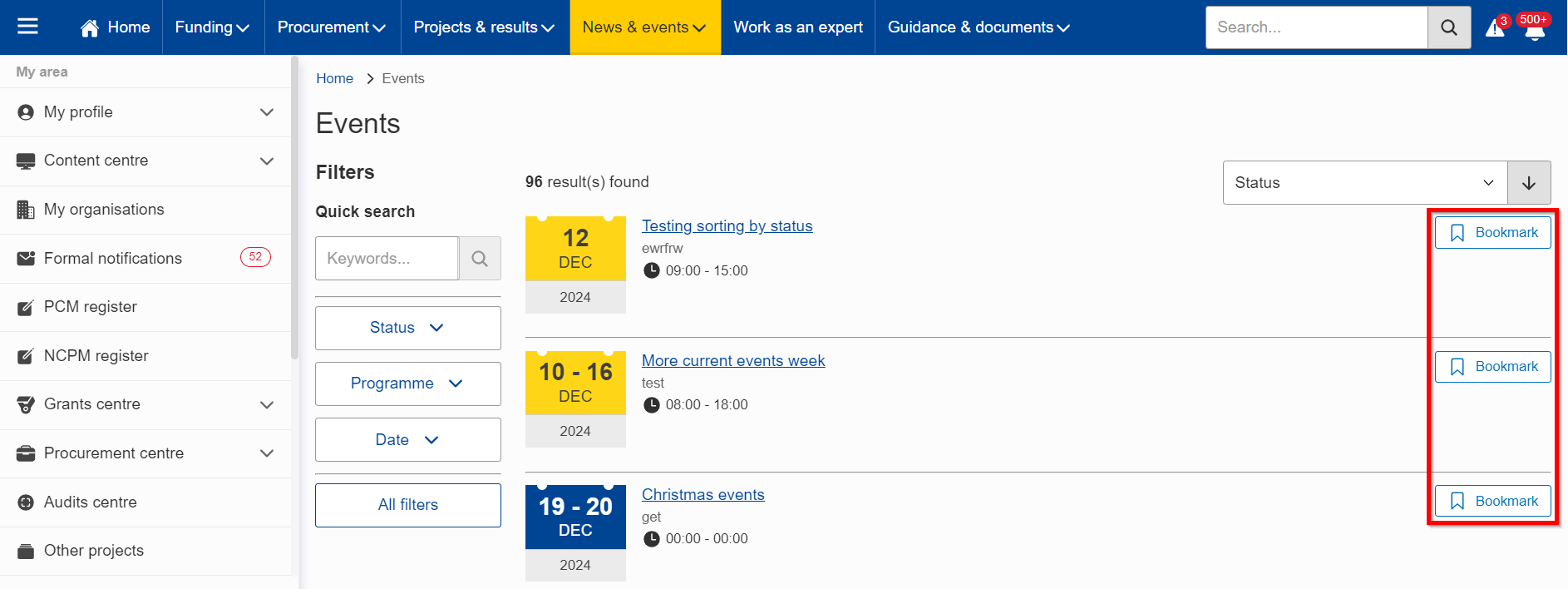Open My organisations in sidebar
Screen dimensions: 1568x589
(x=145, y=210)
